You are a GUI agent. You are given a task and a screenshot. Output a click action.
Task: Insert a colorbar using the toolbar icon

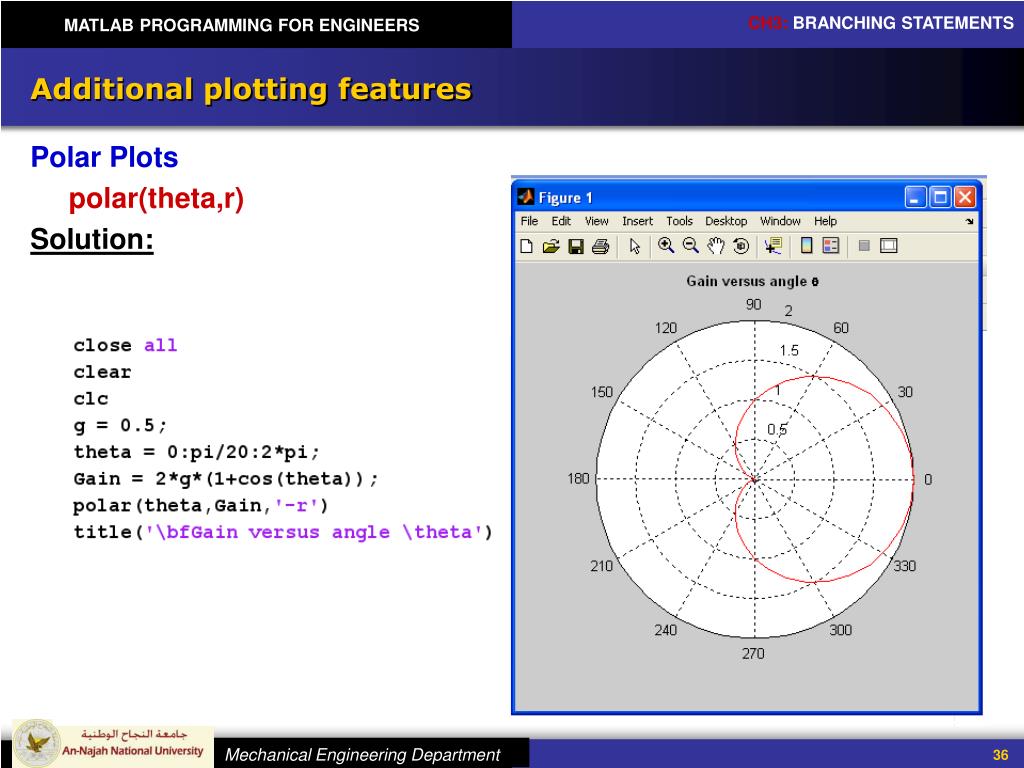pos(805,246)
